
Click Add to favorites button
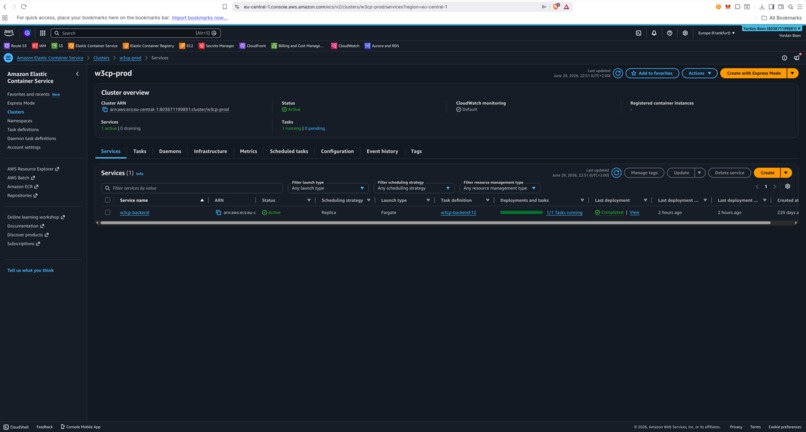652,74
